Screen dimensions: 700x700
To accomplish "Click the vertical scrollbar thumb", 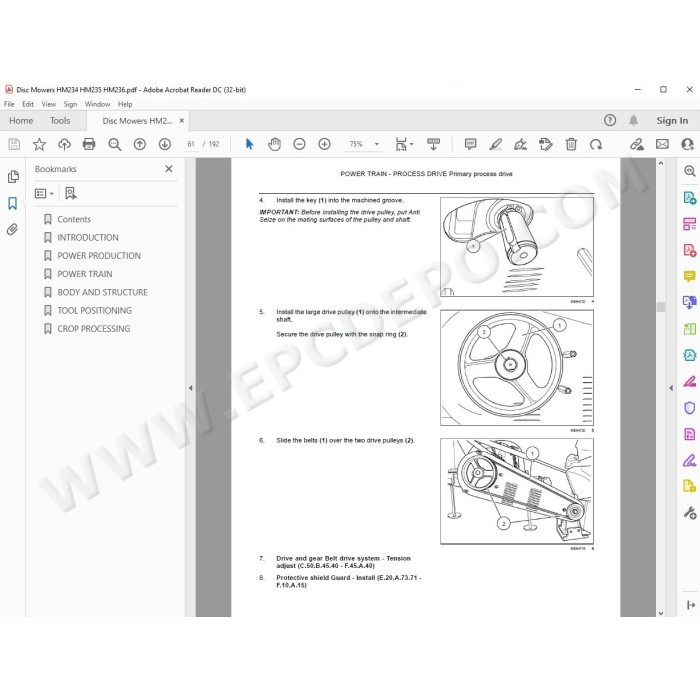I will pyautogui.click(x=661, y=307).
